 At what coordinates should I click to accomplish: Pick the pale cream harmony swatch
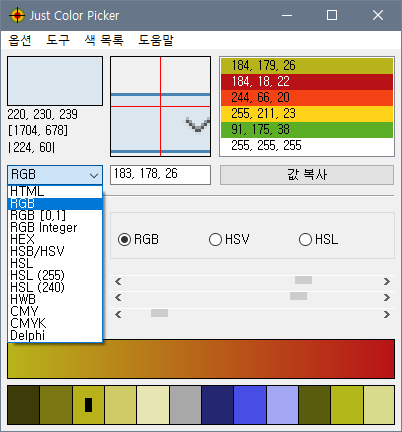pos(153,405)
